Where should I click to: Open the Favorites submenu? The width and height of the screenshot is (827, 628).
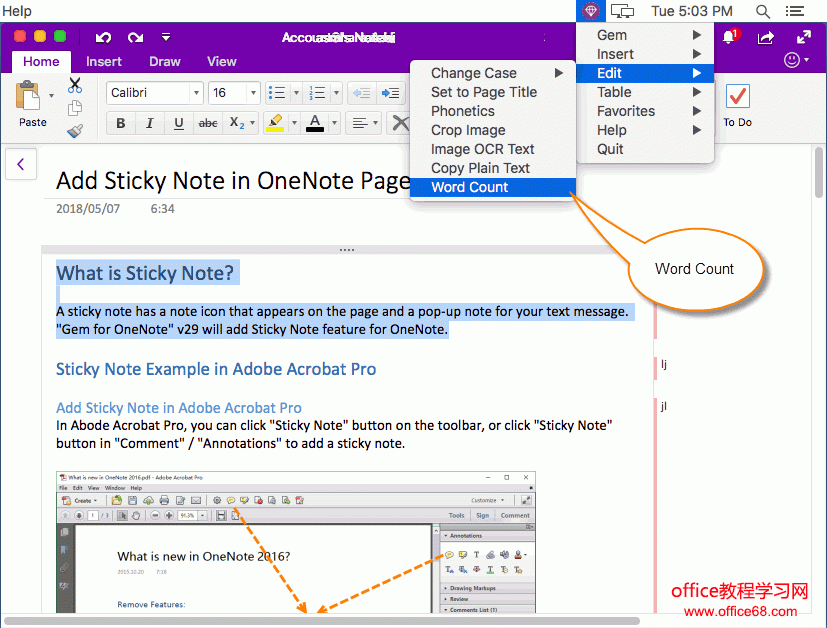click(645, 111)
